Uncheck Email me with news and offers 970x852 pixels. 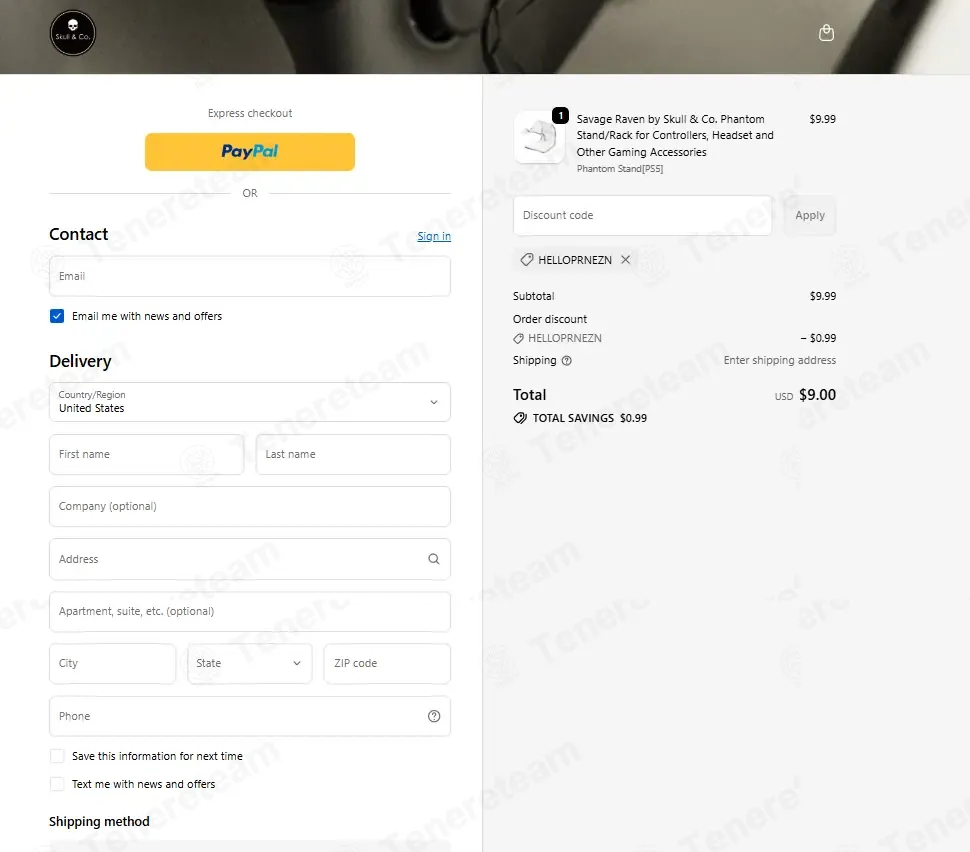[x=57, y=316]
